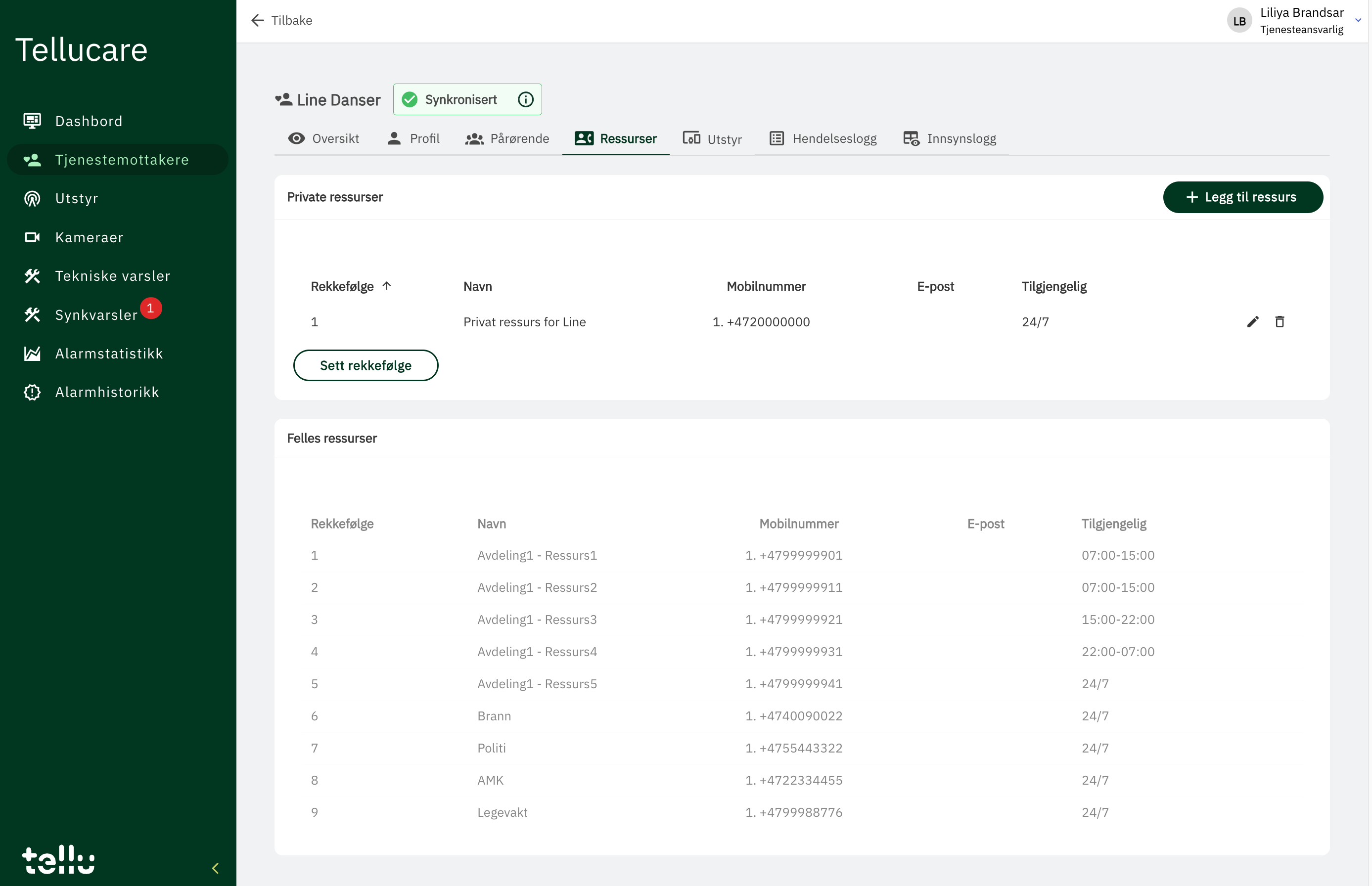Click Avdeling1 - Ressurs4 row
This screenshot has width=1372, height=886.
coord(802,652)
